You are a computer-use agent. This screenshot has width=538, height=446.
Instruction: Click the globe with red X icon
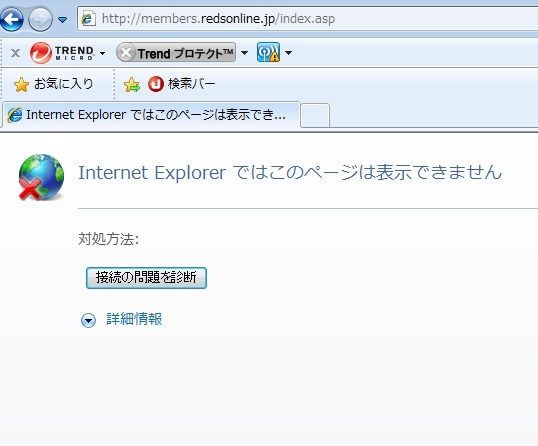click(41, 177)
